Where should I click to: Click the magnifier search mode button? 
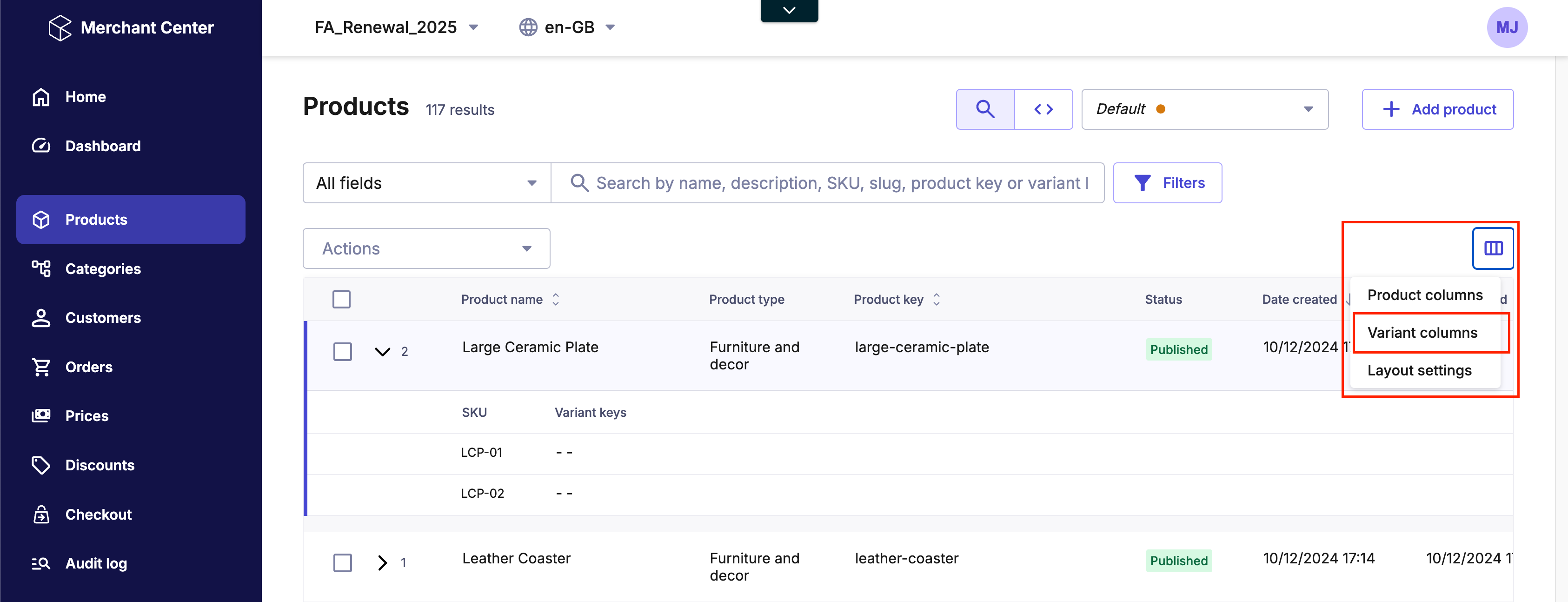coord(985,110)
